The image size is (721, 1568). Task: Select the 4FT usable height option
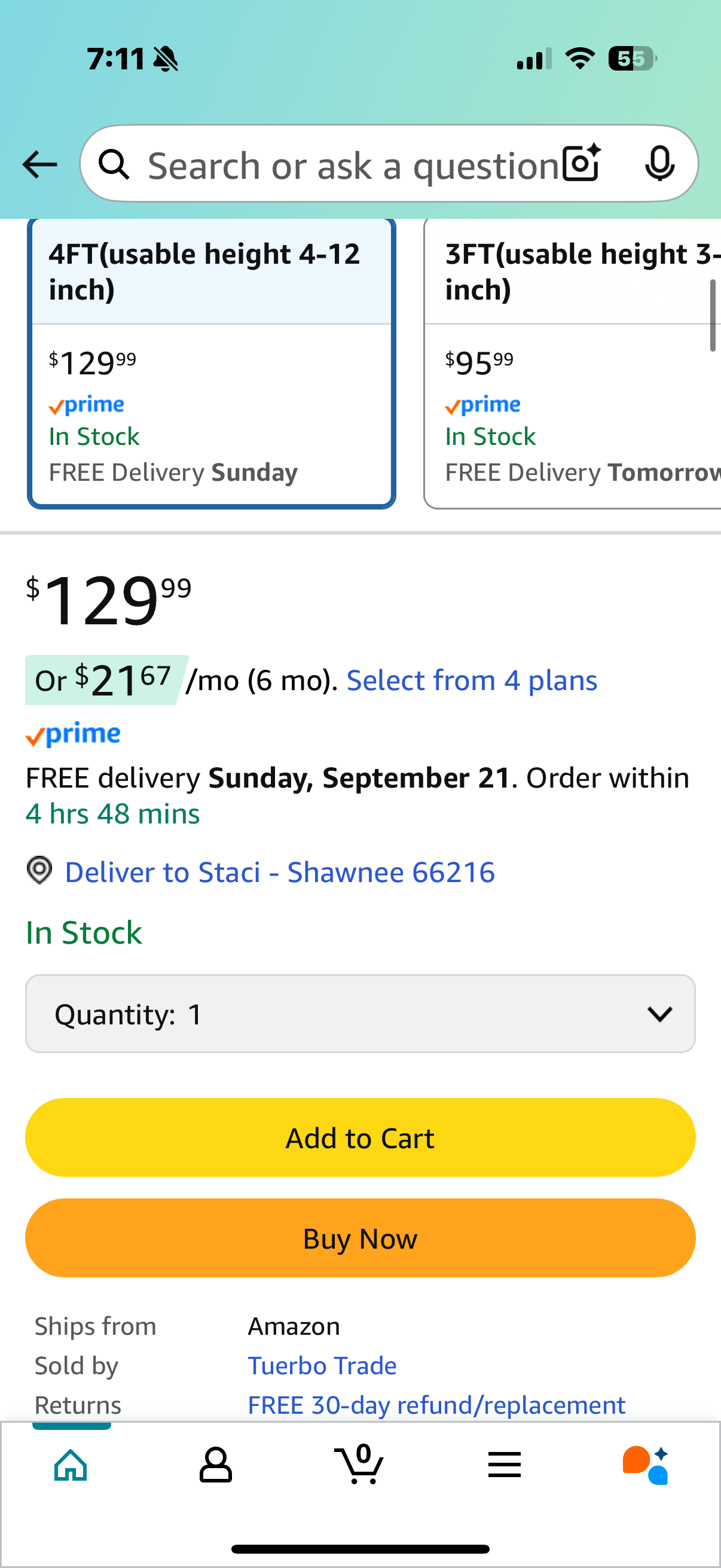(212, 363)
